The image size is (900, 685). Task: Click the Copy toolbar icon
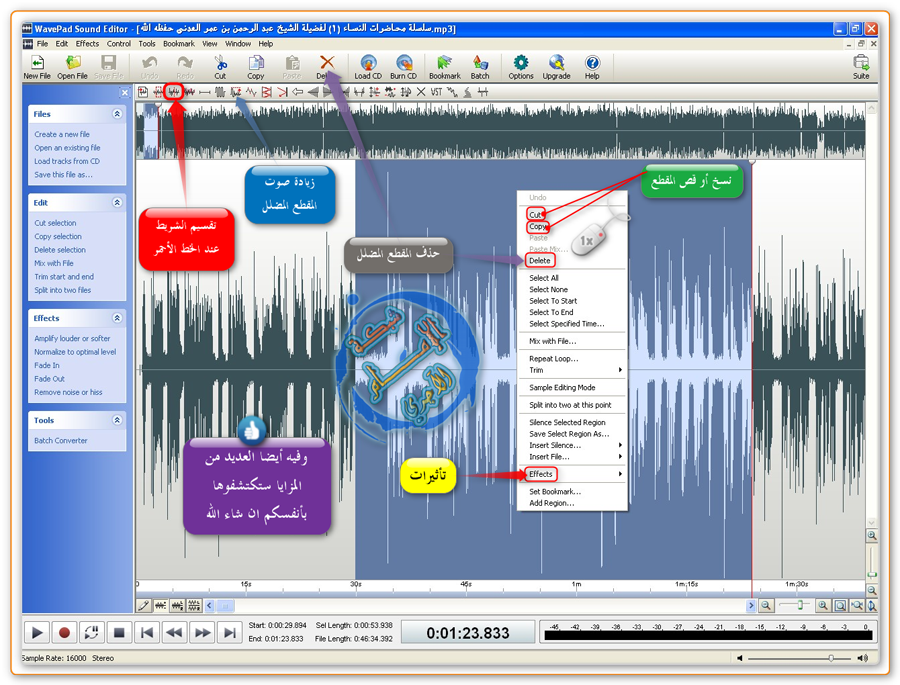click(x=255, y=67)
